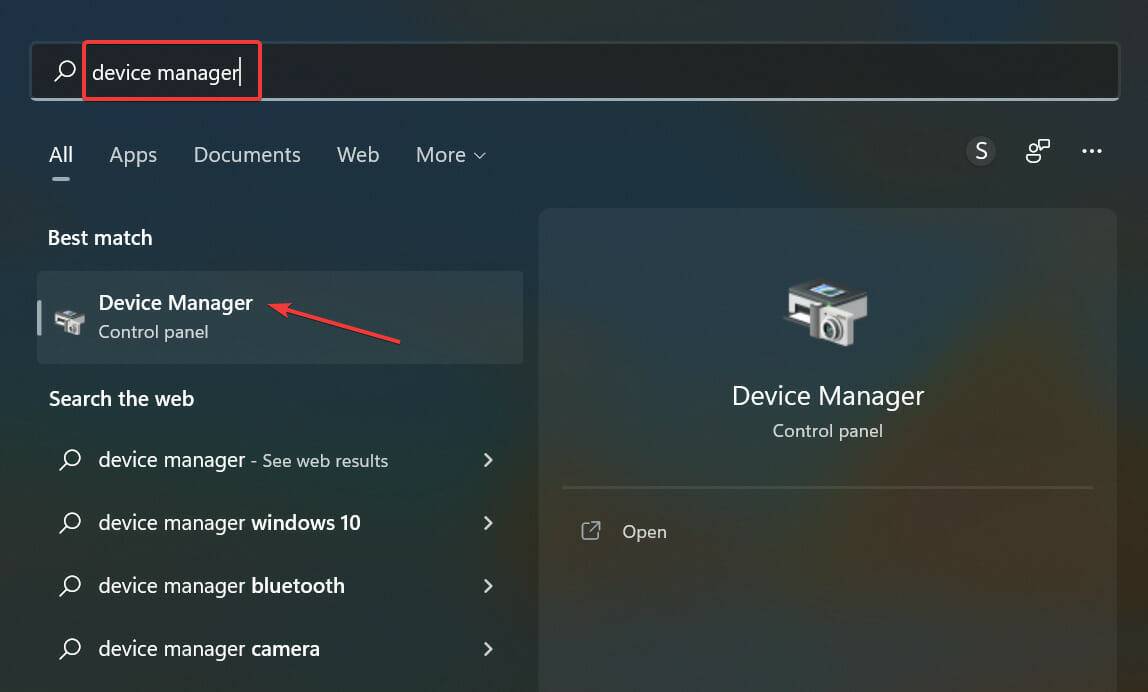Click the magnifier beside "See web results"
This screenshot has width=1148, height=692.
click(70, 460)
